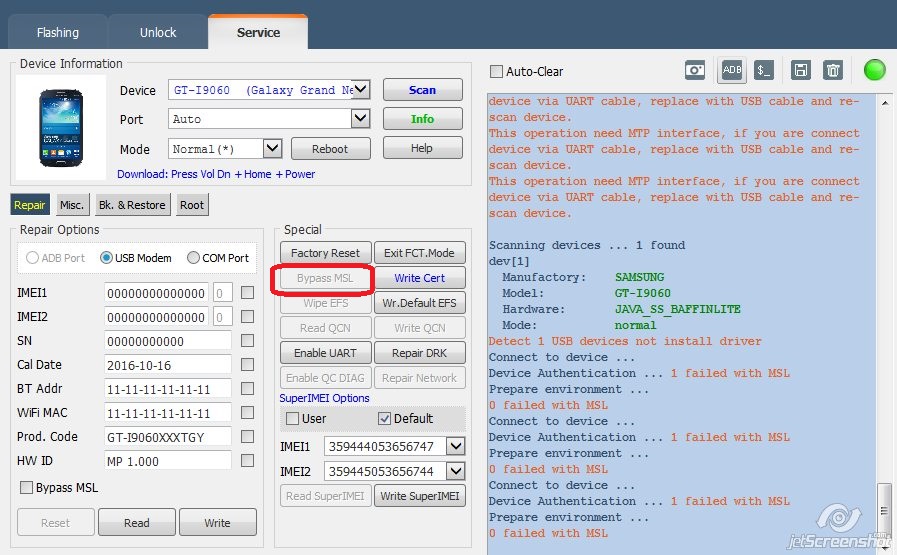This screenshot has width=897, height=555.
Task: Open the SuperIMEI IMEI1 dropdown
Action: (456, 446)
